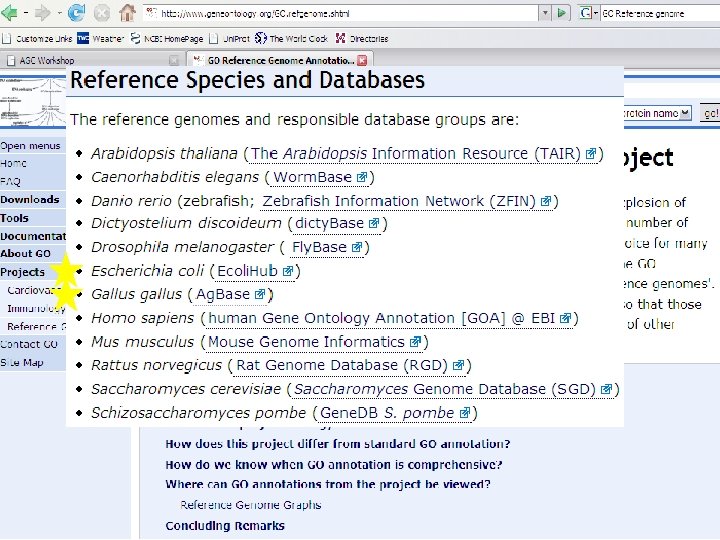Click external link icon after WormBase
Image resolution: width=720 pixels, height=540 pixels.
[x=362, y=177]
